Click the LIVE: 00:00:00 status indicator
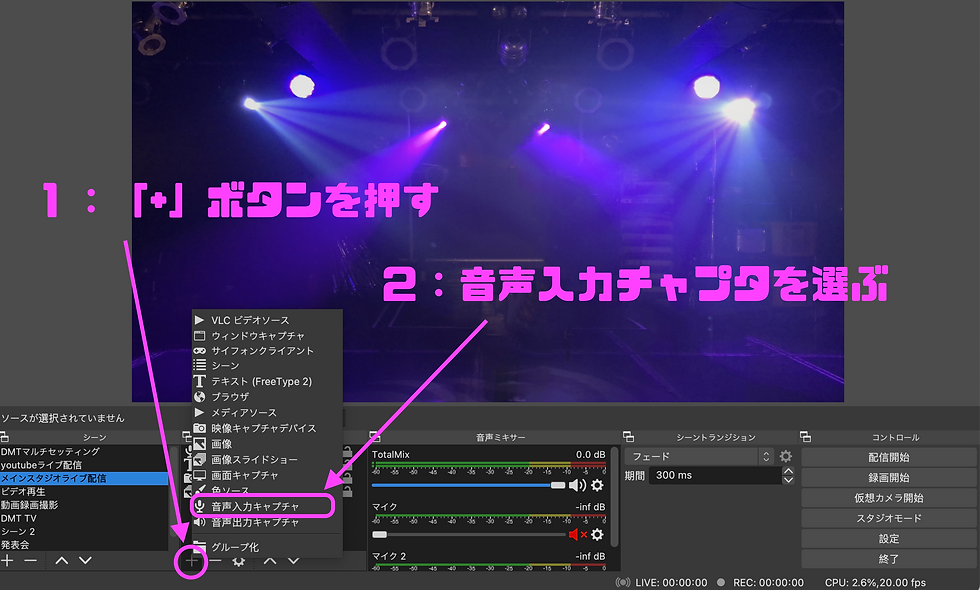Image resolution: width=980 pixels, height=590 pixels. 662,582
